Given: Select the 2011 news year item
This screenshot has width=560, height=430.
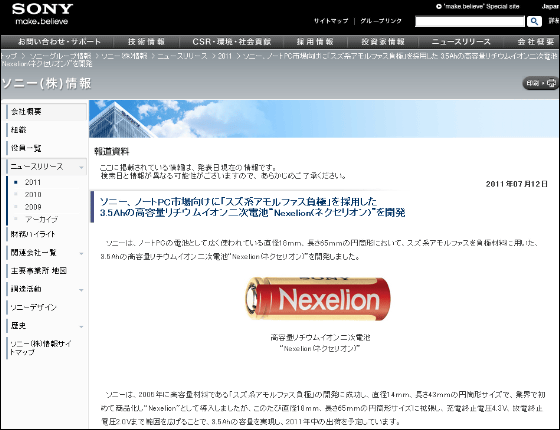Looking at the screenshot, I should tap(33, 182).
